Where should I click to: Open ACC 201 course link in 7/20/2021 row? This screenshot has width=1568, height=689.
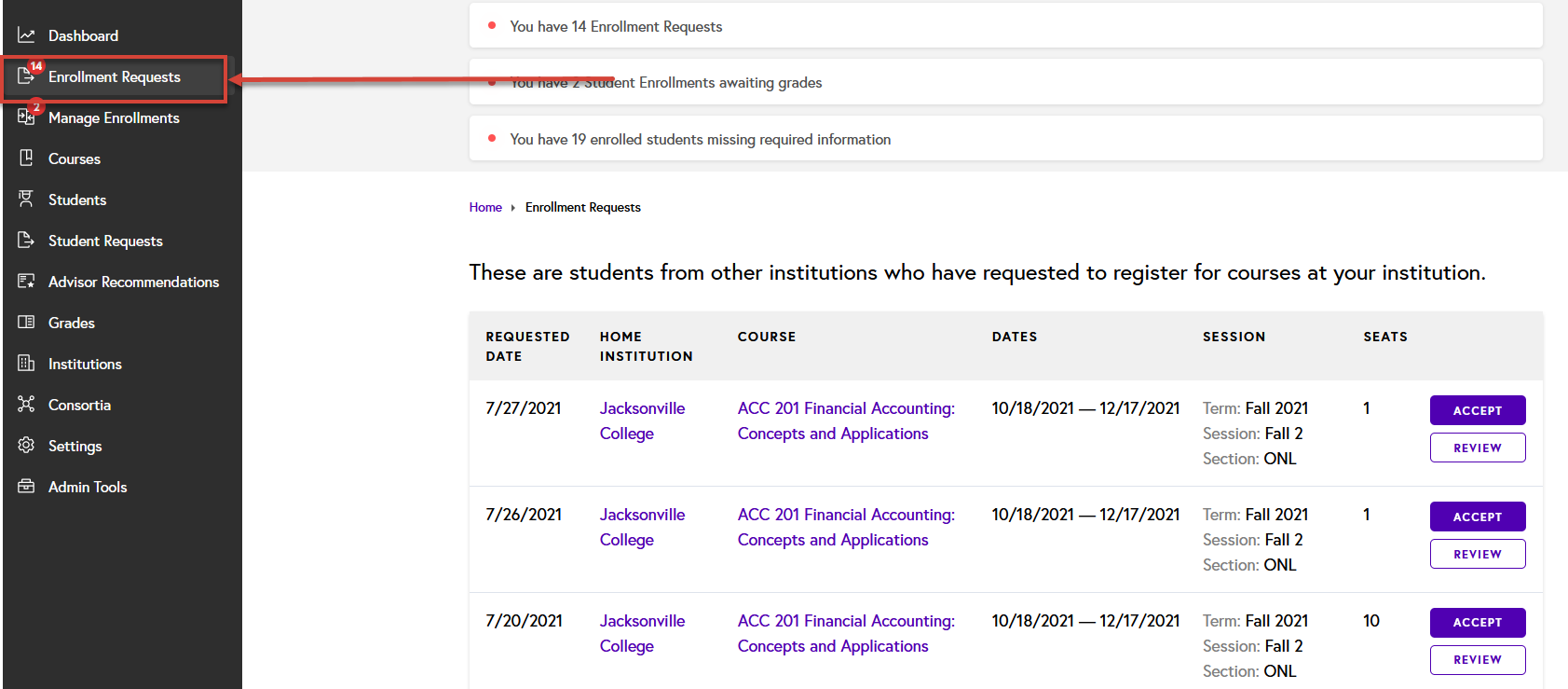click(846, 633)
